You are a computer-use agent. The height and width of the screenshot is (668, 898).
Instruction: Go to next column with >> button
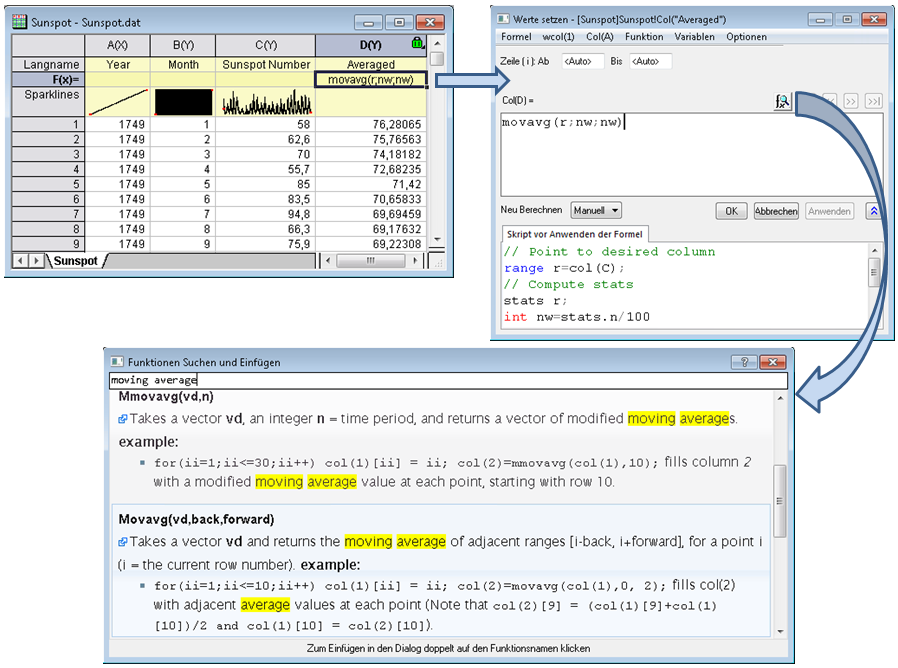(x=851, y=101)
